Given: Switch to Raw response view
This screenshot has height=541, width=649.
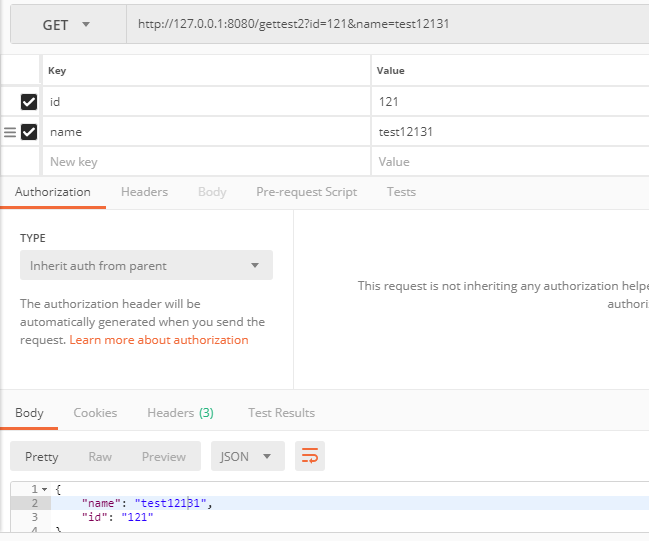Looking at the screenshot, I should (100, 457).
